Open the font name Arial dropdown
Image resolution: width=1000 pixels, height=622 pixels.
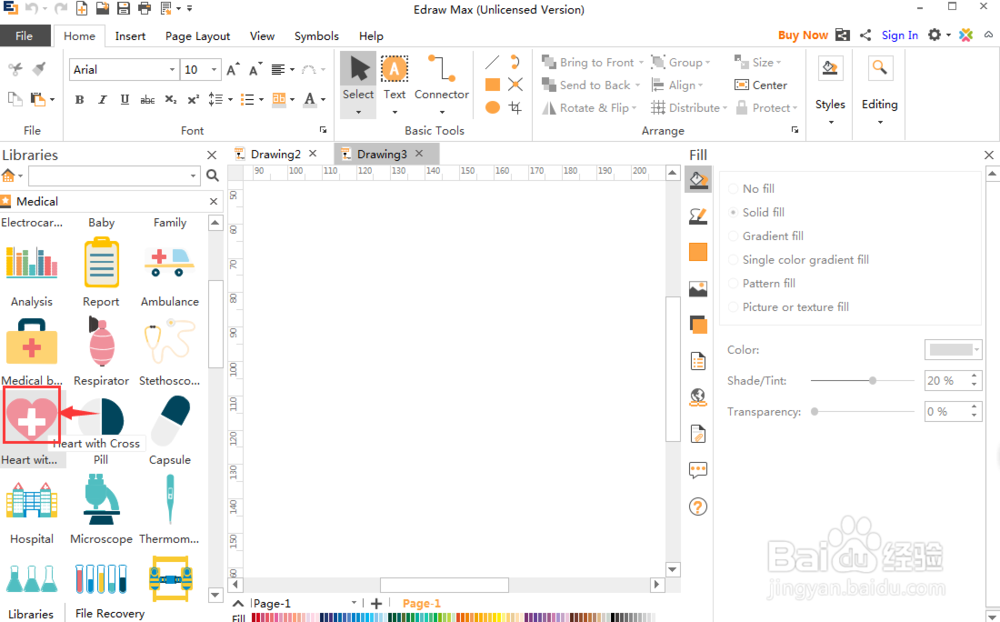click(172, 70)
